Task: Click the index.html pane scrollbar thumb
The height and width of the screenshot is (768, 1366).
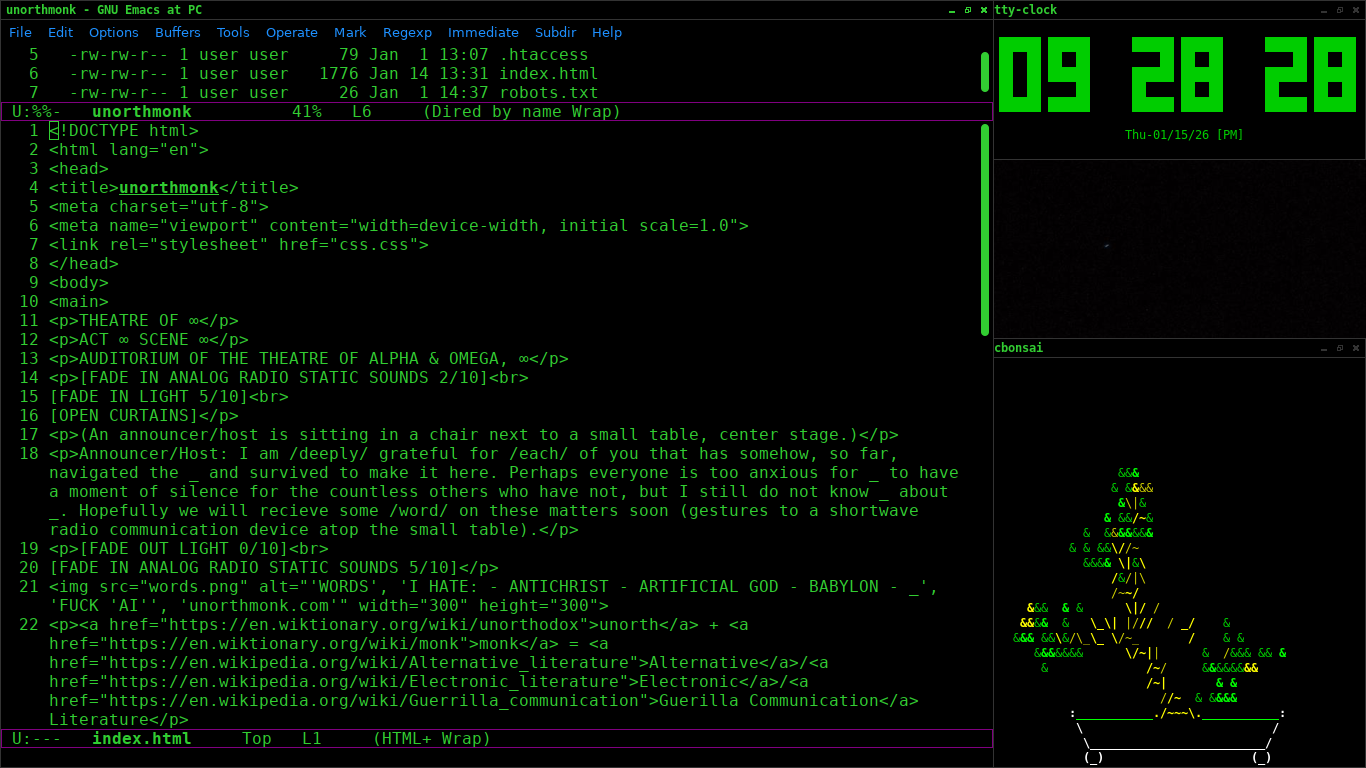Action: [x=985, y=230]
